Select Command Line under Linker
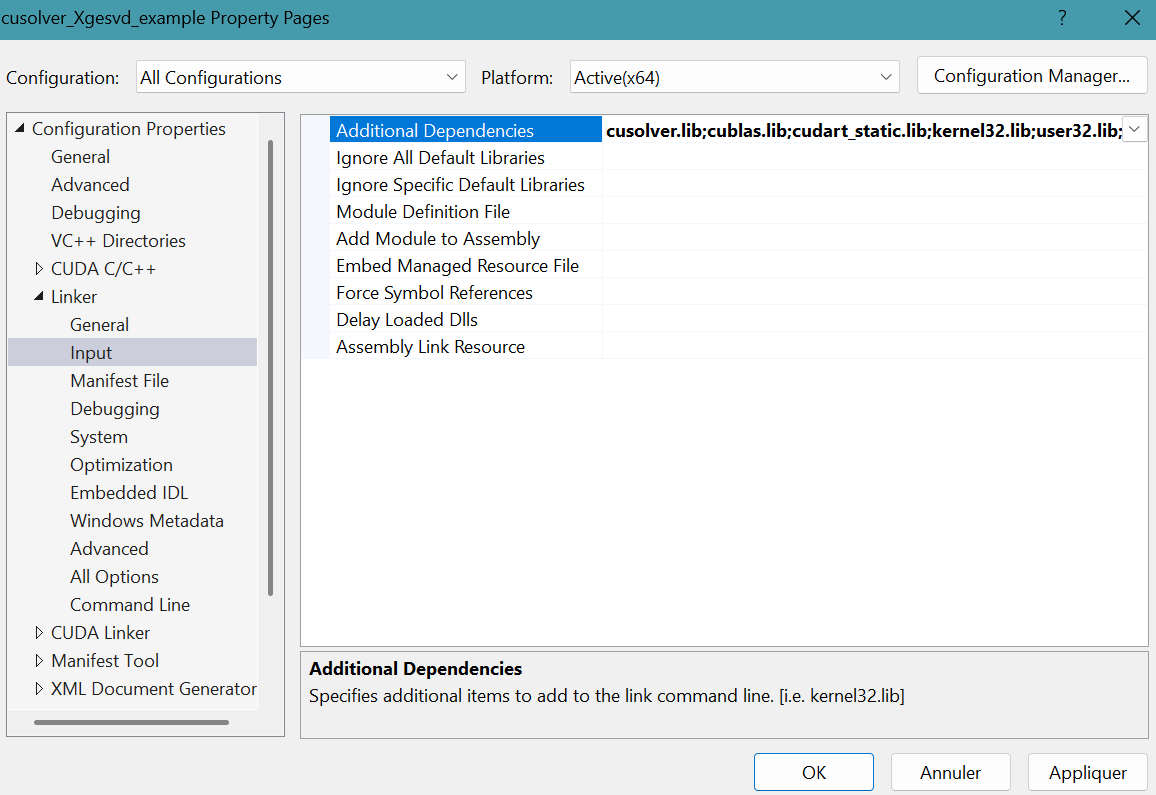 129,605
